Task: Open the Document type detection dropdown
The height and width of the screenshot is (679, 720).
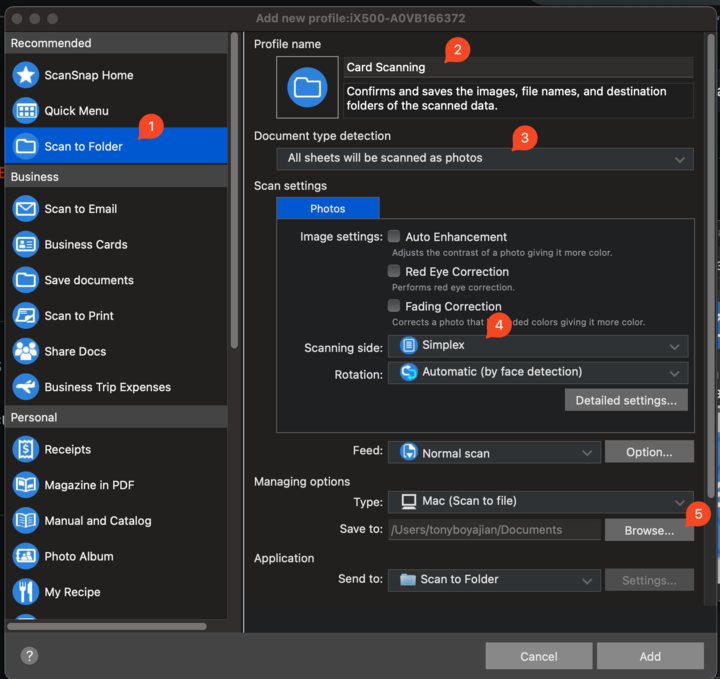Action: click(485, 159)
